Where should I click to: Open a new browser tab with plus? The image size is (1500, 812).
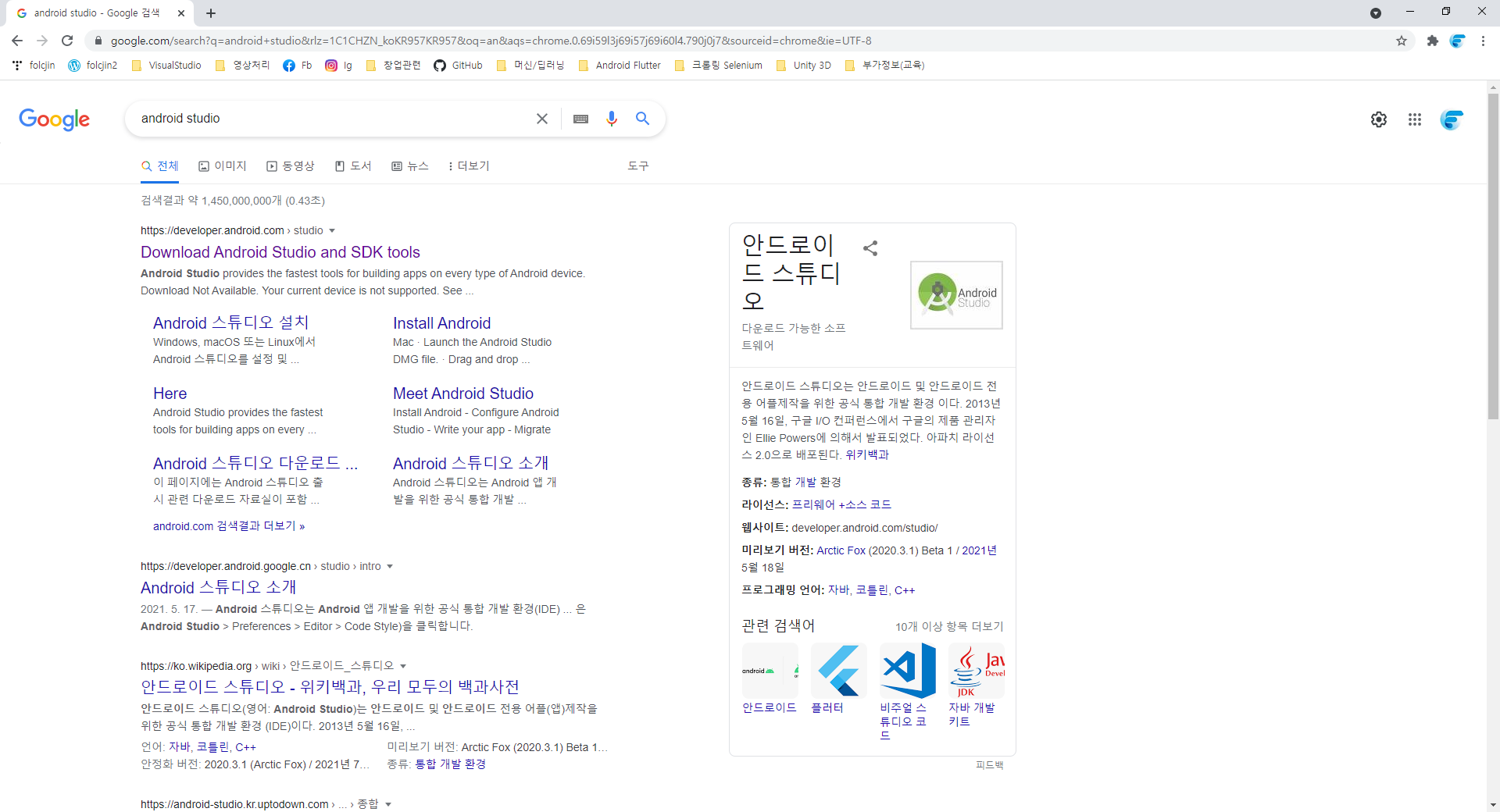pos(211,13)
